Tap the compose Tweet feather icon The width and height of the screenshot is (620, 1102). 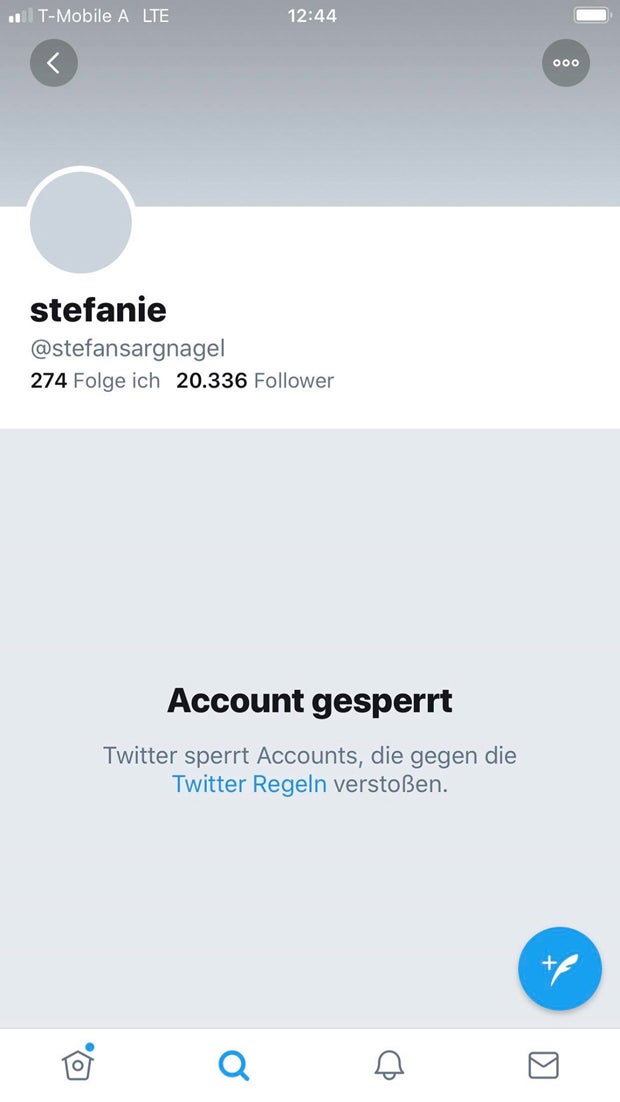(x=560, y=968)
